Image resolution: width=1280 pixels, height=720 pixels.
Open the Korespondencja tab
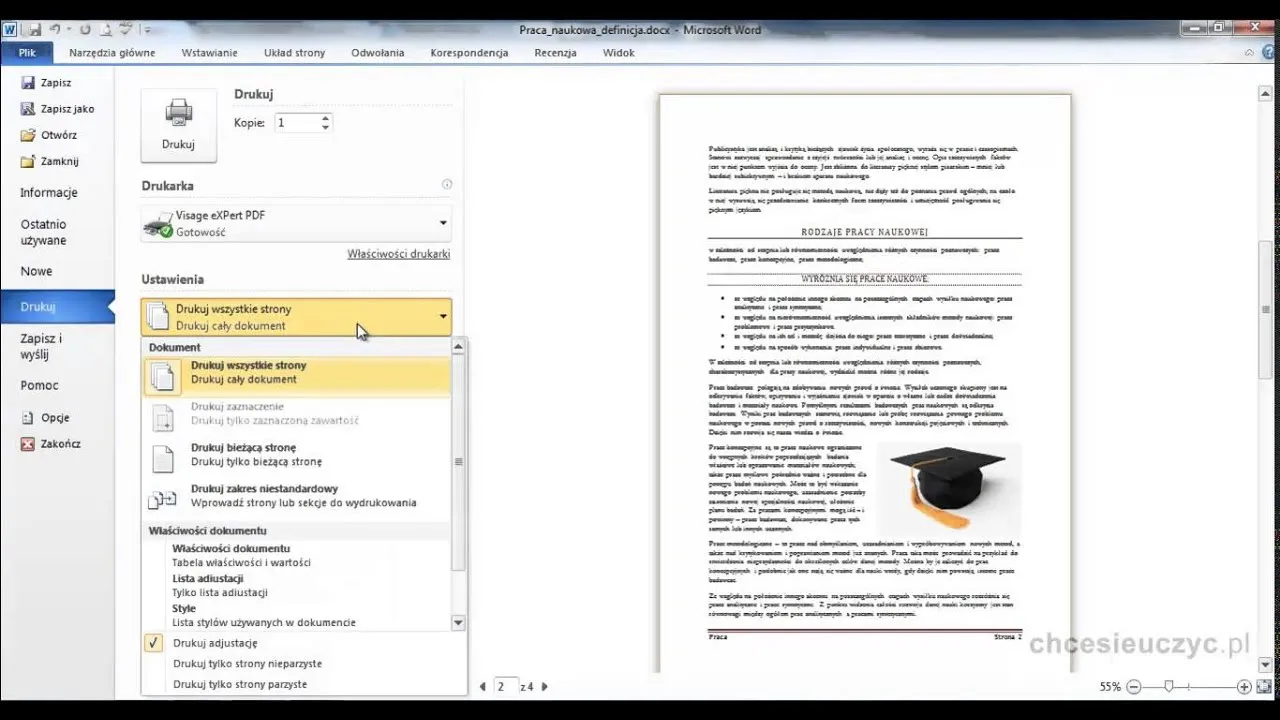[469, 53]
